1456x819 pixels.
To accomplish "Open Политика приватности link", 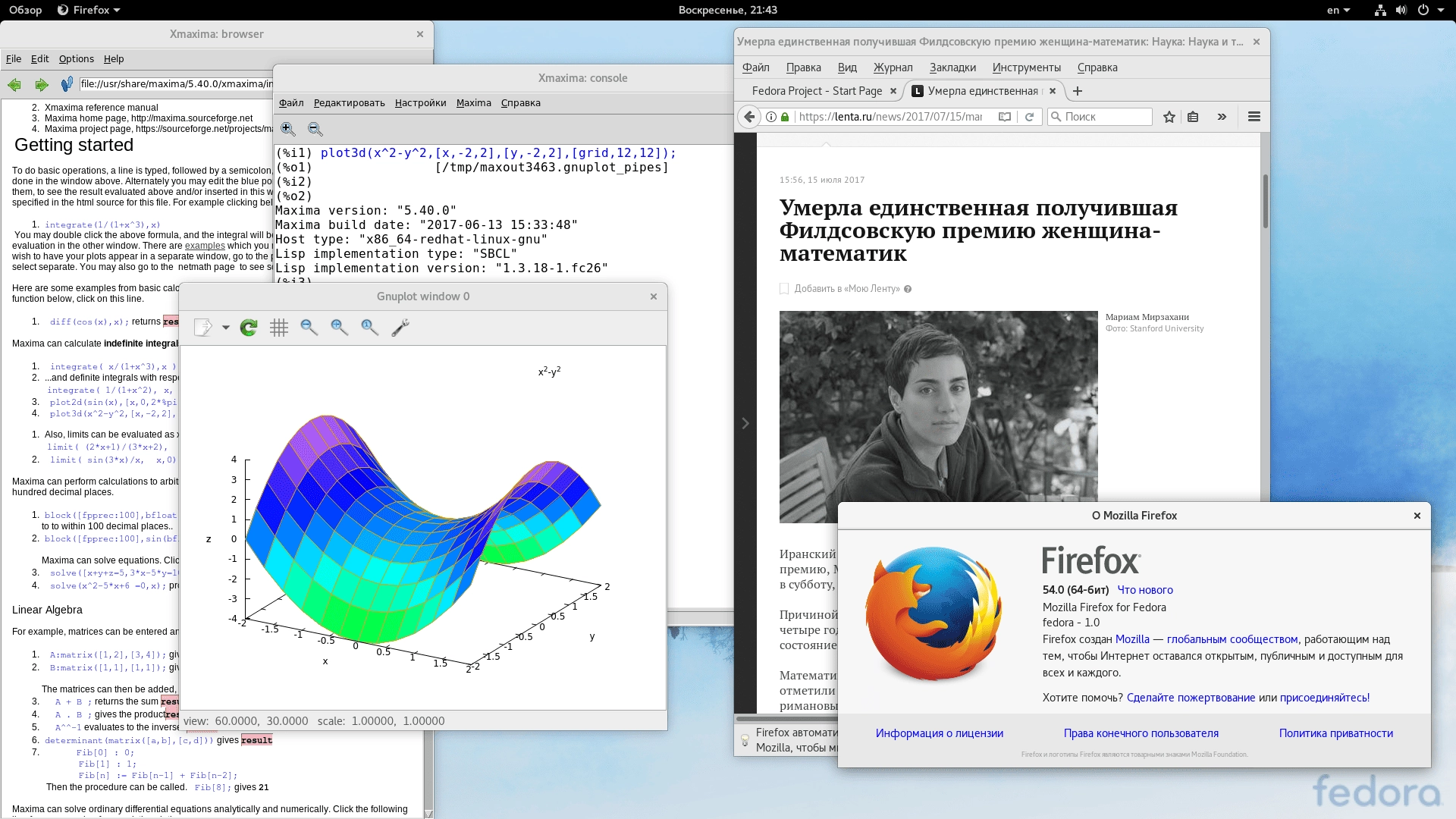I will click(1336, 733).
